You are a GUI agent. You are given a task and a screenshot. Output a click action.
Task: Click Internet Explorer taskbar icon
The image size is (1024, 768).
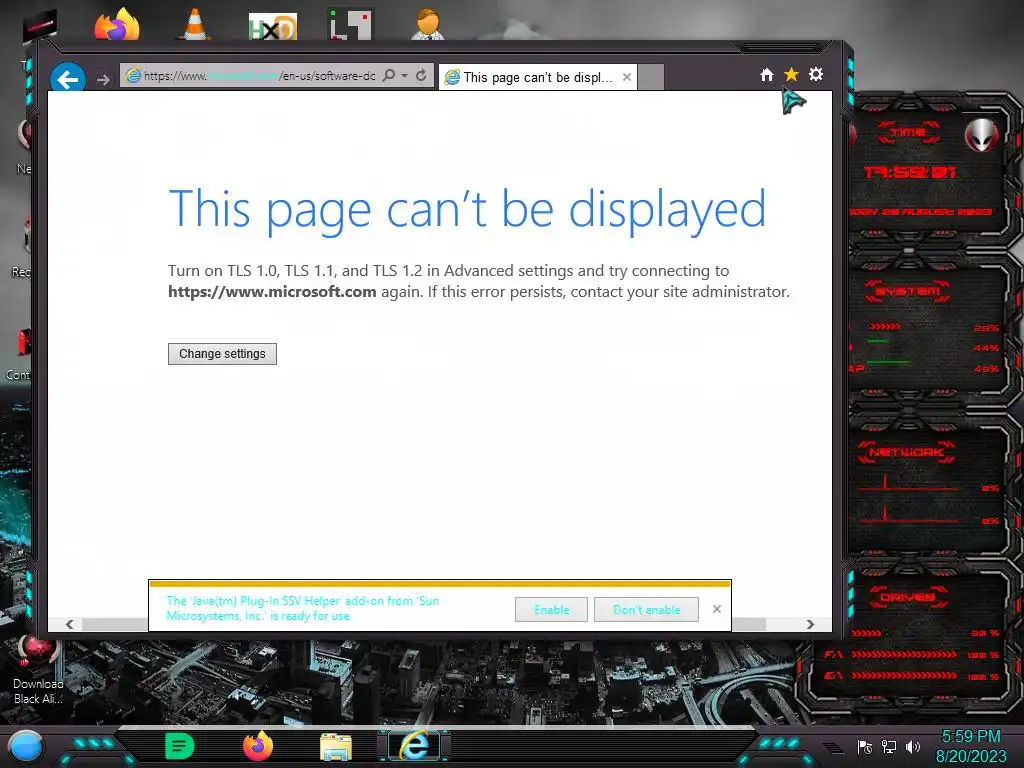[x=414, y=746]
